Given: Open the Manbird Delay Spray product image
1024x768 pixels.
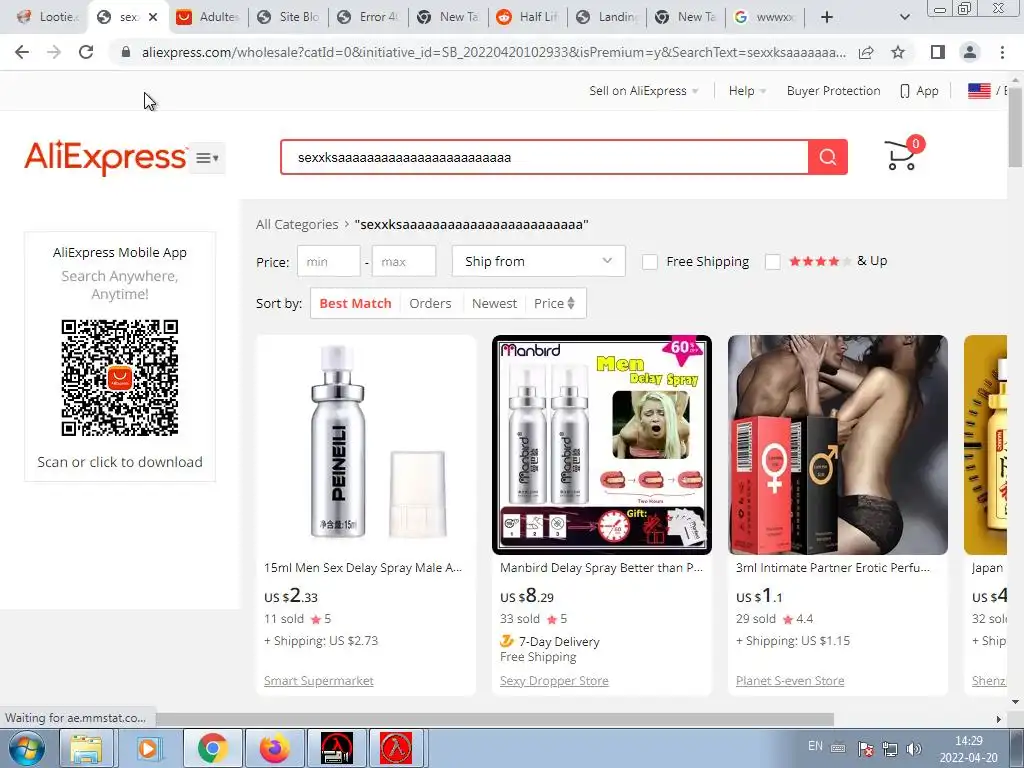Looking at the screenshot, I should (x=601, y=445).
